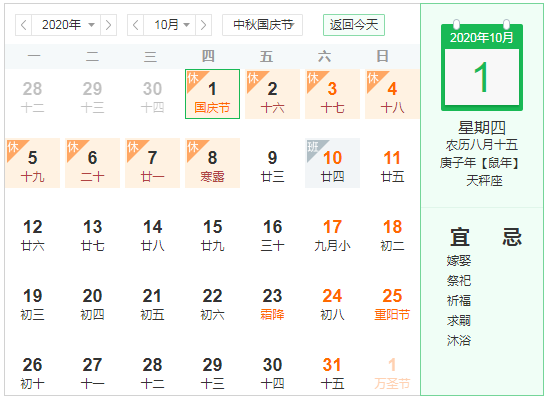Select October 7 廿一
548x399 pixels.
coord(152,163)
